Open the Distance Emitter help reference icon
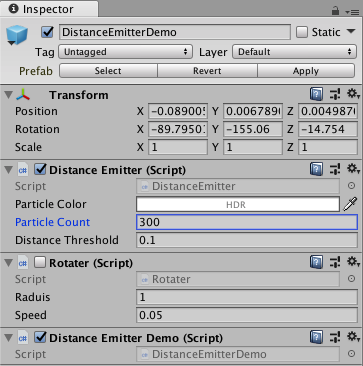Viewport: 363px width, 366px height. pos(316,170)
